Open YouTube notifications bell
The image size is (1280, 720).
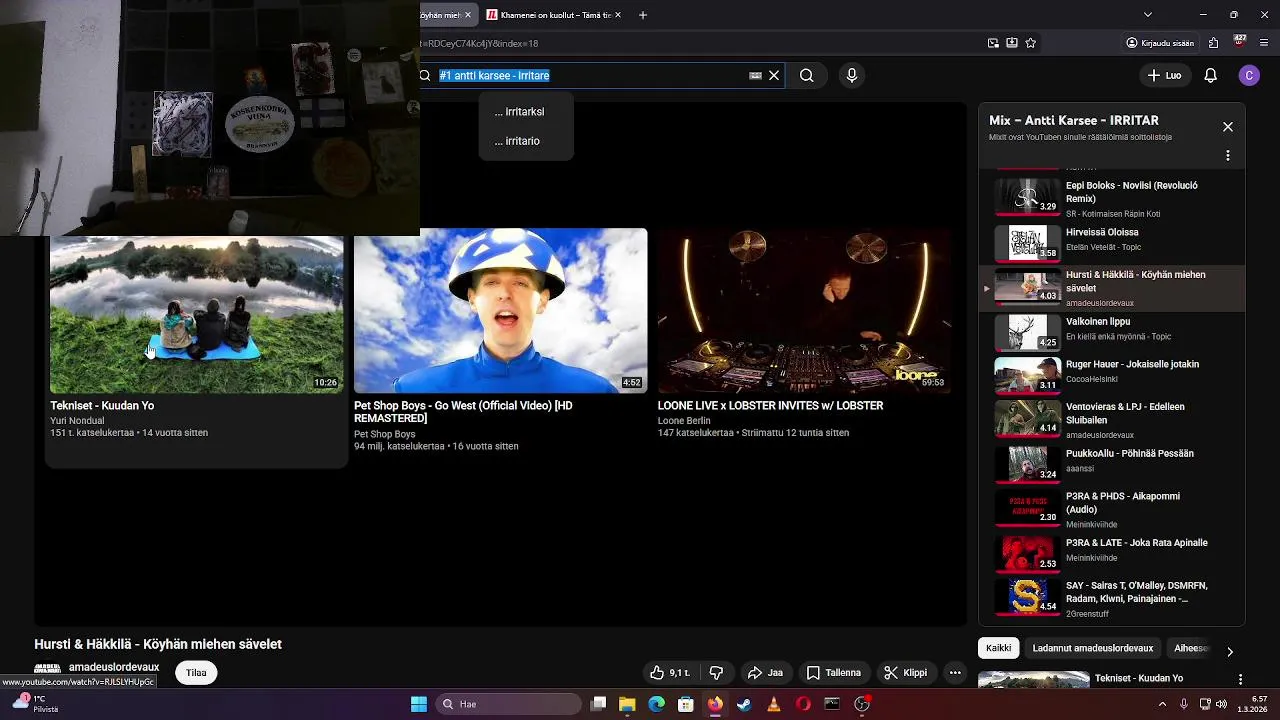[1210, 75]
